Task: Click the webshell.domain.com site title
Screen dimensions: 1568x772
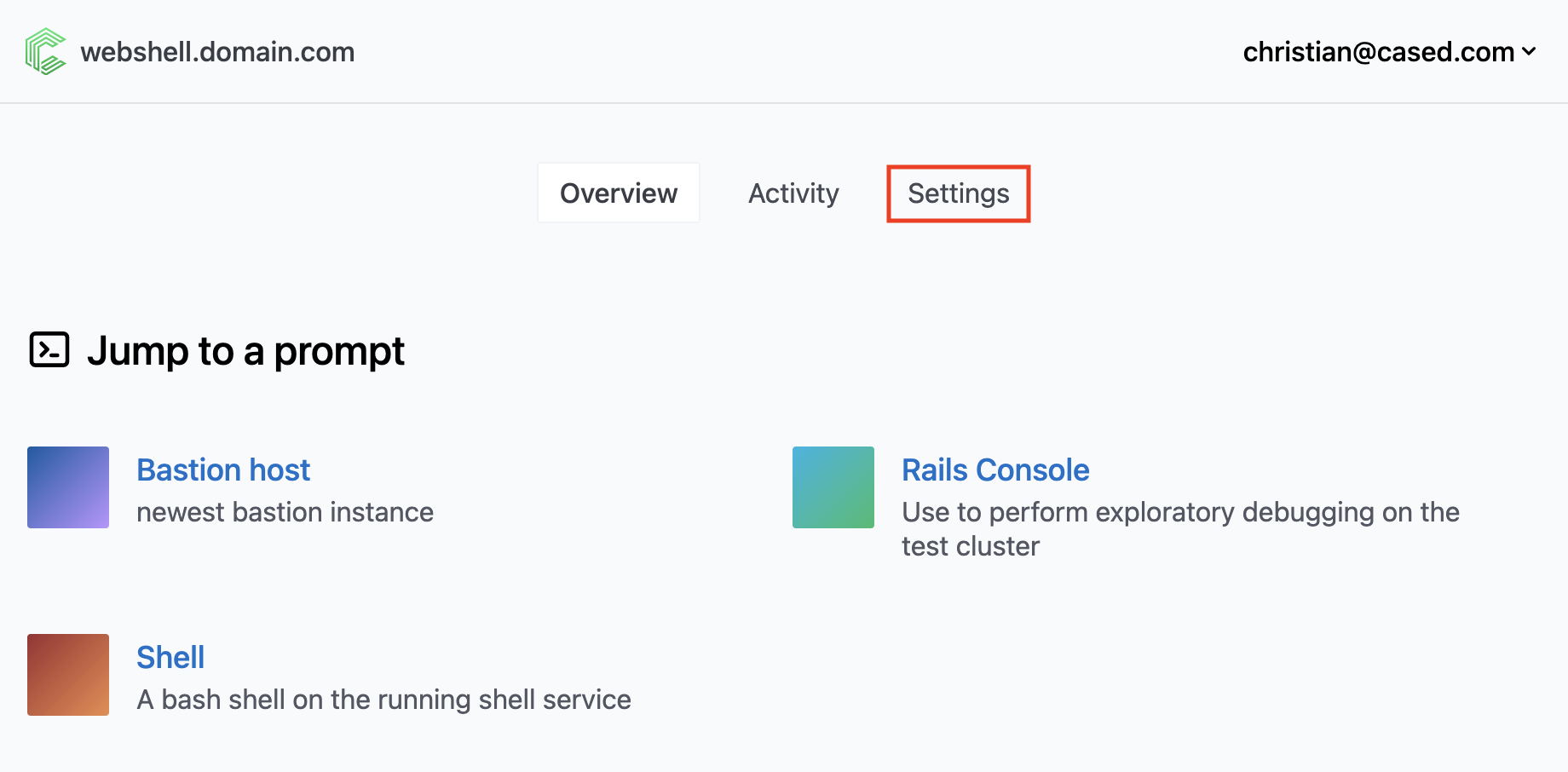Action: (x=217, y=52)
